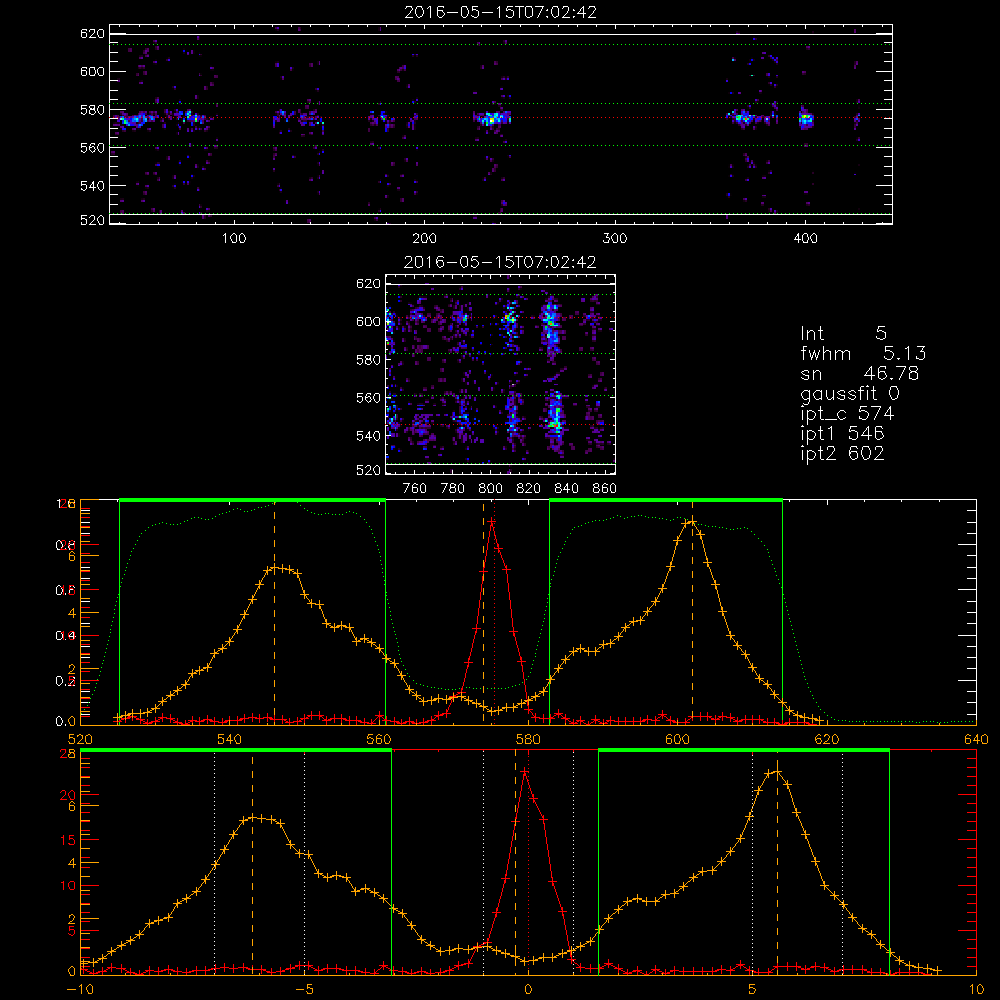Click x-axis label 400 on wide image
1000x1000 pixels.
pyautogui.click(x=805, y=239)
